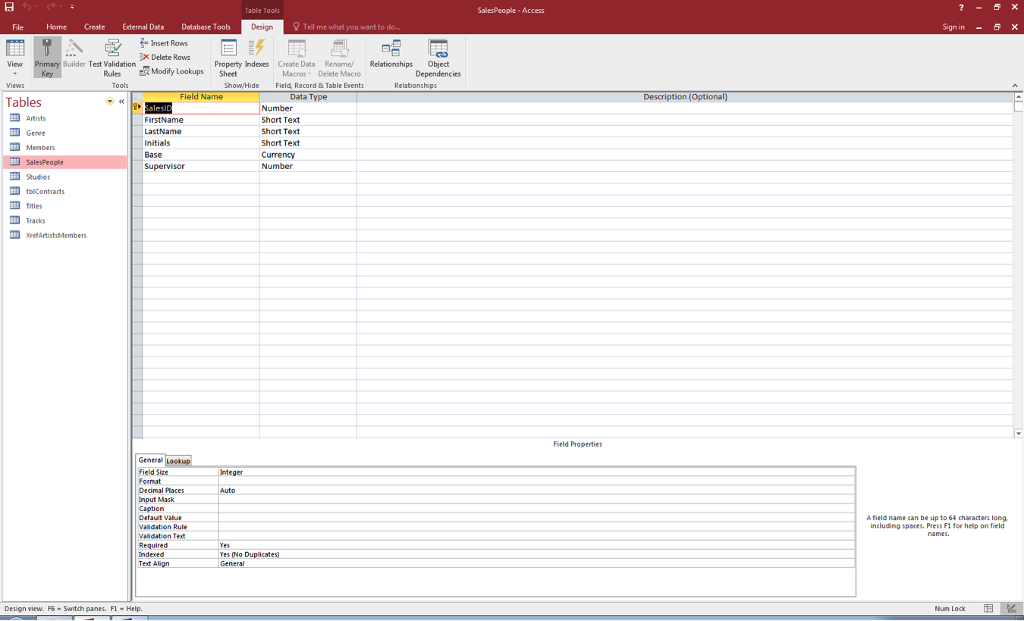Screen dimensions: 1024x621
Task: Click Tell me what you want box
Action: (350, 27)
